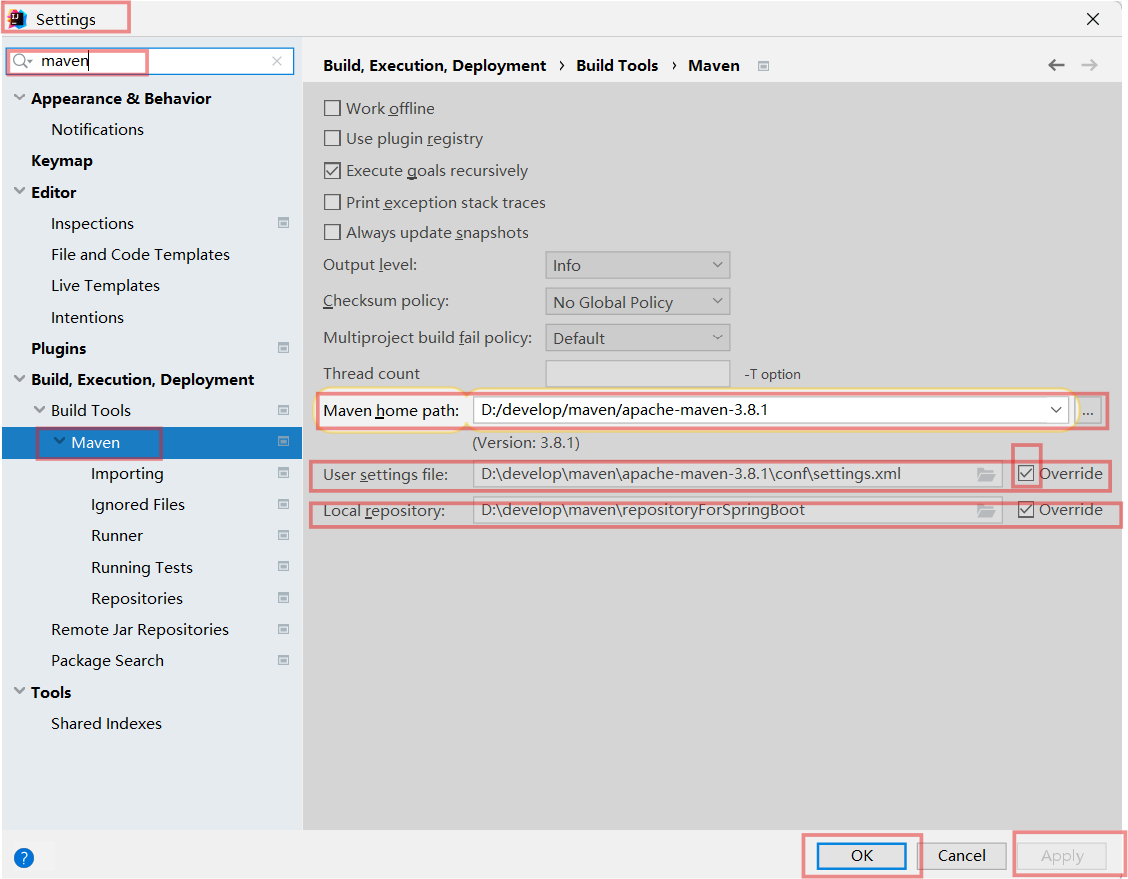The height and width of the screenshot is (879, 1128).
Task: Select File and Code Templates
Action: [x=140, y=255]
